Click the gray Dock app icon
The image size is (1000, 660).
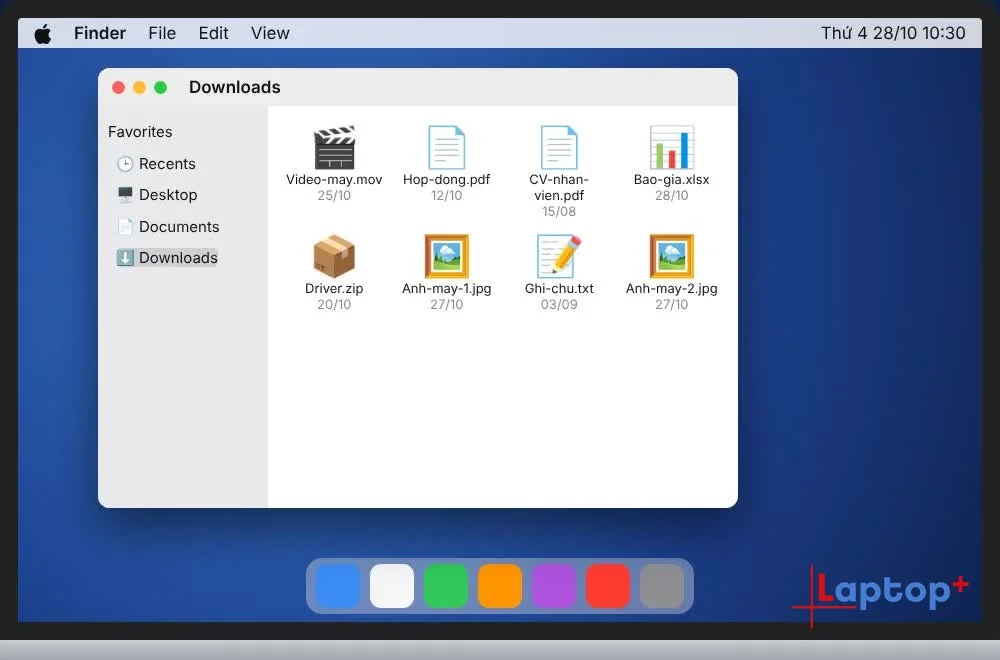[662, 585]
